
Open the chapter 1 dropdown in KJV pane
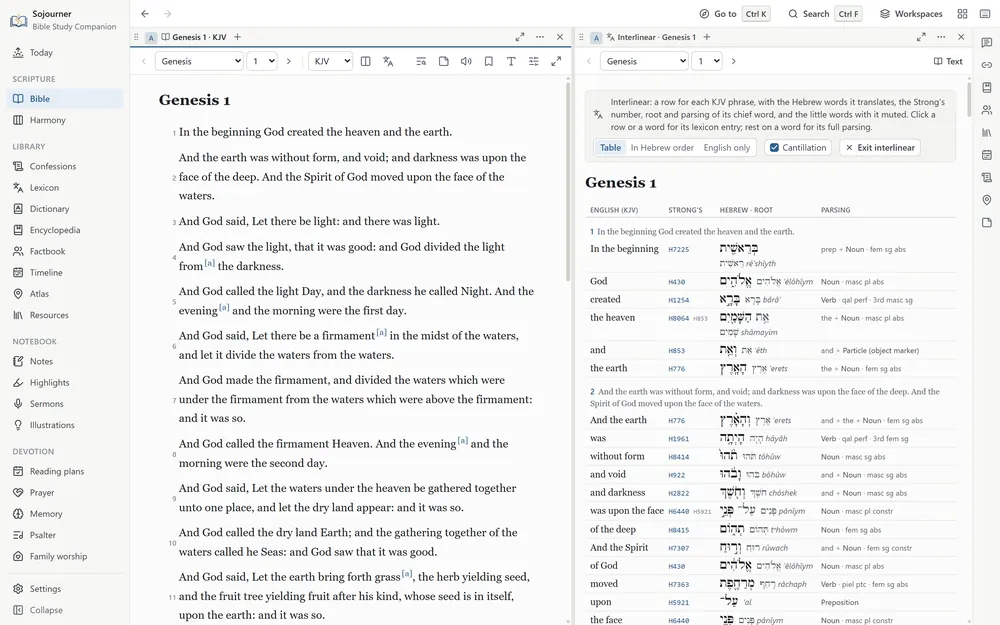(x=262, y=61)
